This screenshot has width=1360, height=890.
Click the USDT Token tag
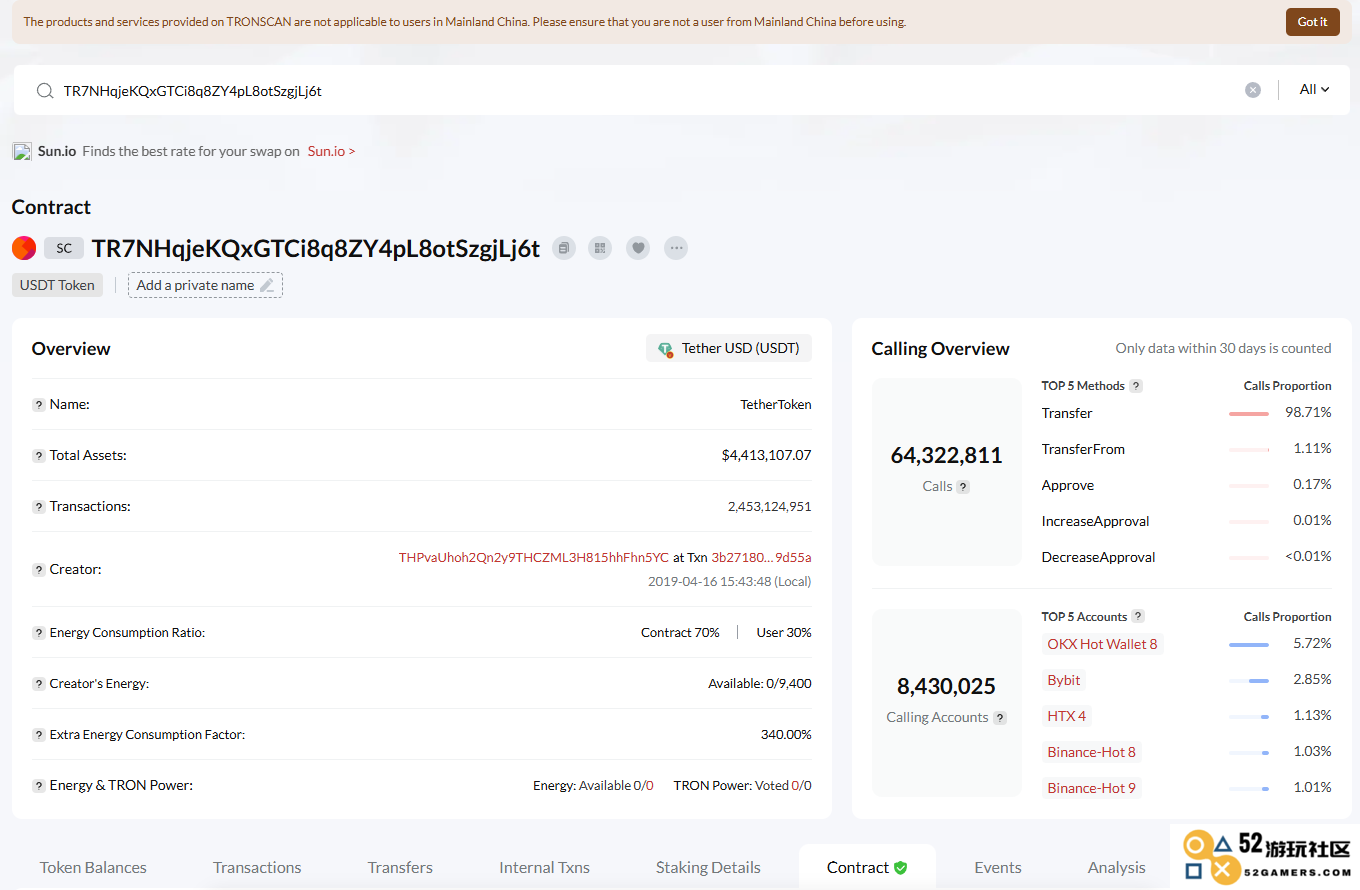[57, 285]
